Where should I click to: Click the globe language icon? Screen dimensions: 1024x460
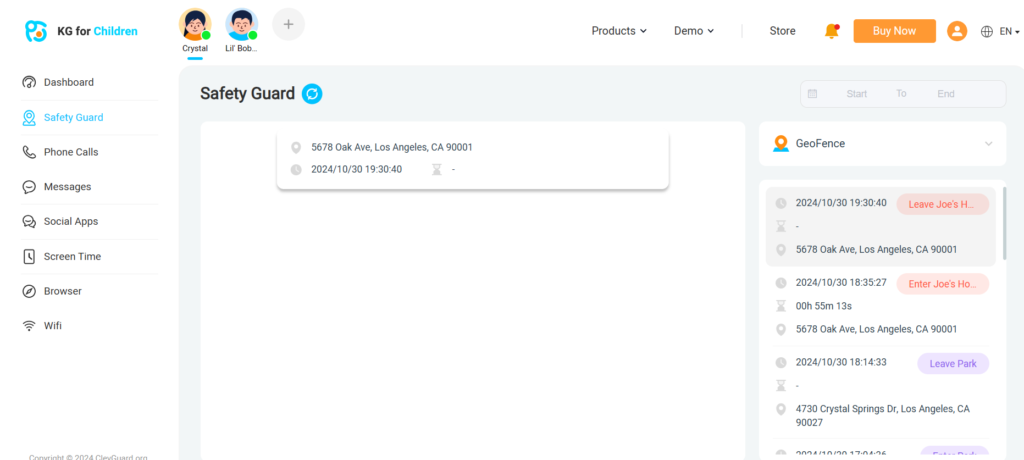[987, 31]
